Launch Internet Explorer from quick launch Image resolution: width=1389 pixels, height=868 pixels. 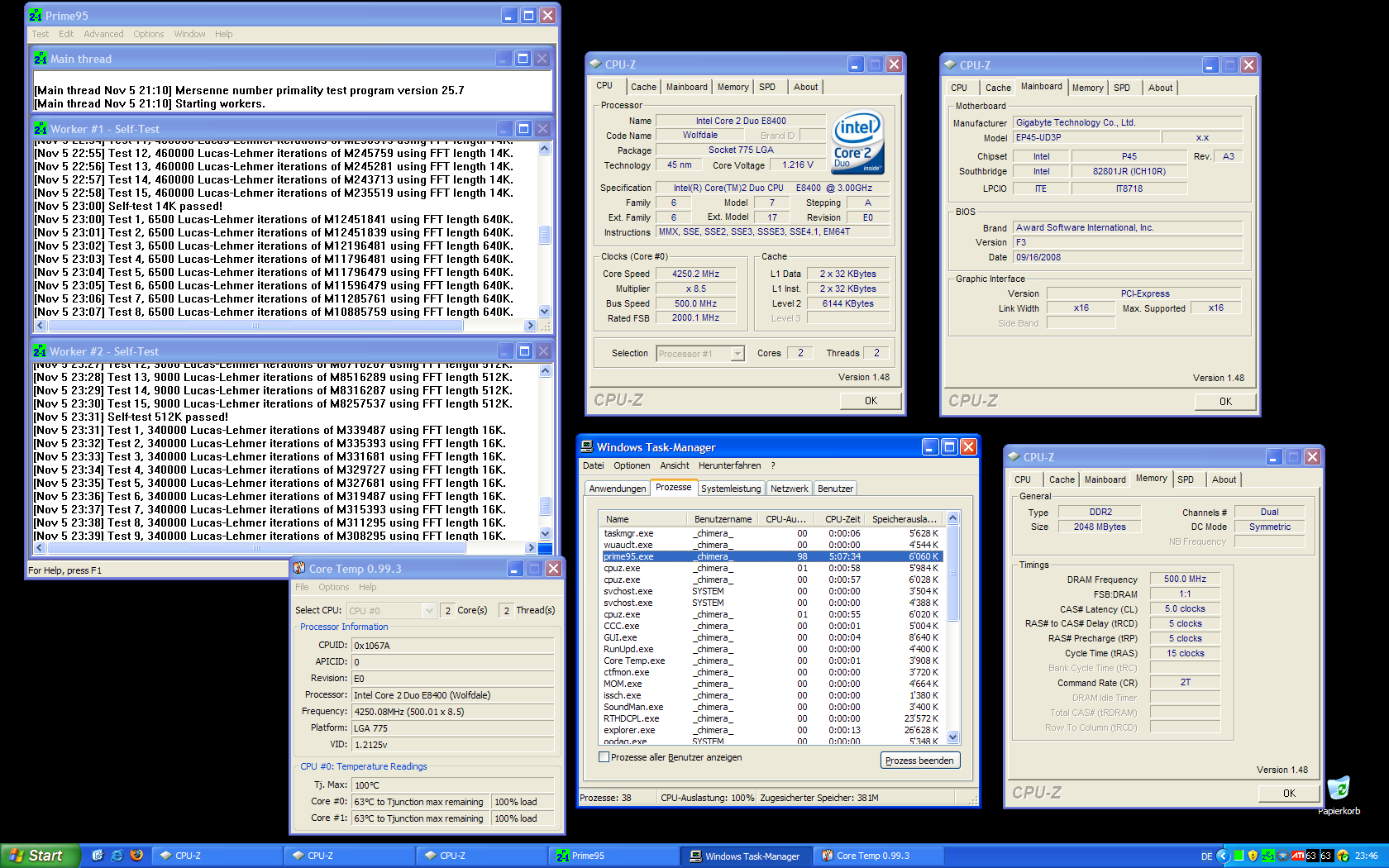click(x=117, y=856)
